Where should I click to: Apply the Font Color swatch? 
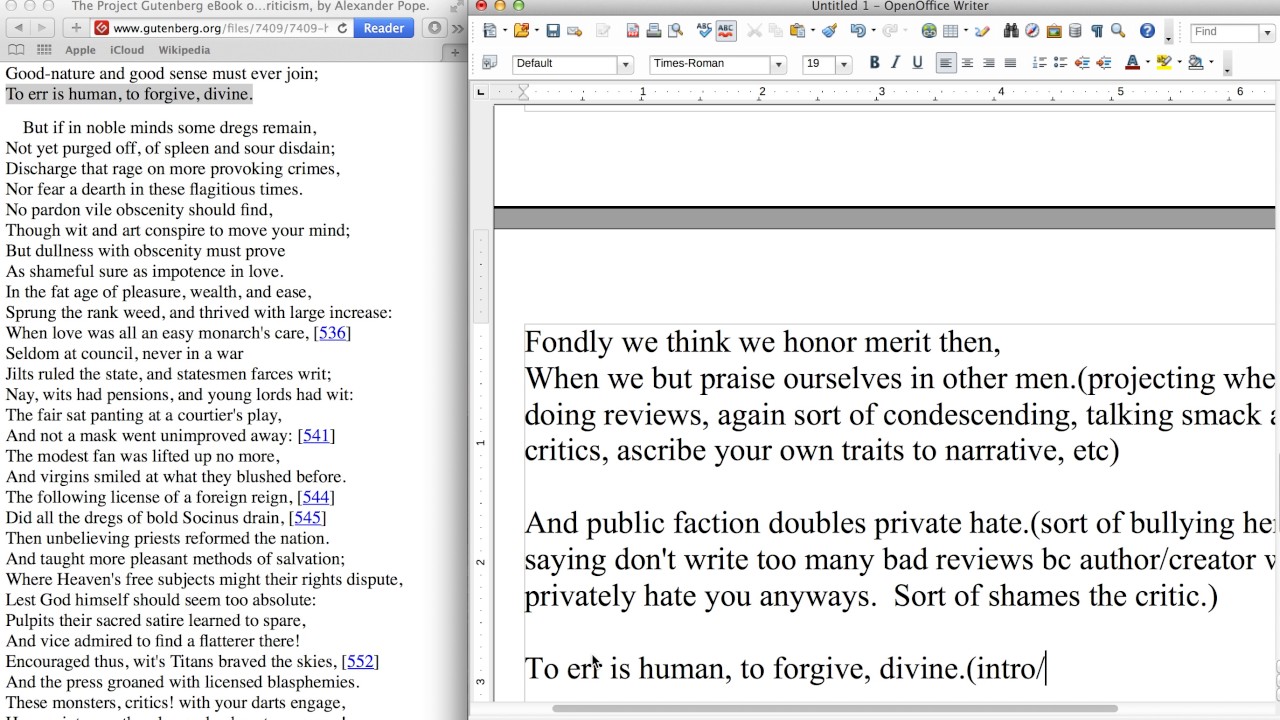pos(1132,63)
